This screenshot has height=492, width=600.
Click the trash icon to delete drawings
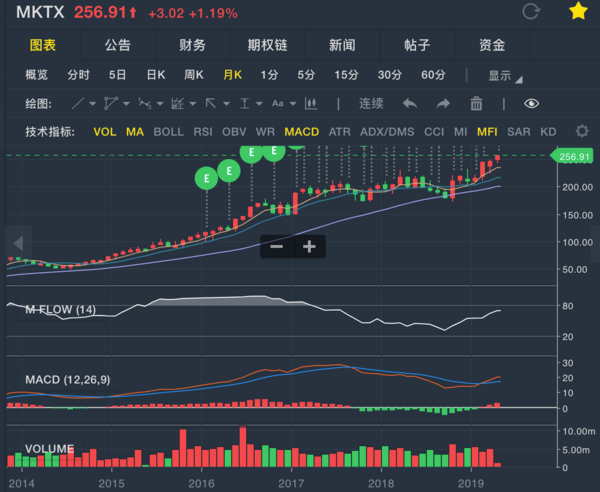(x=476, y=103)
